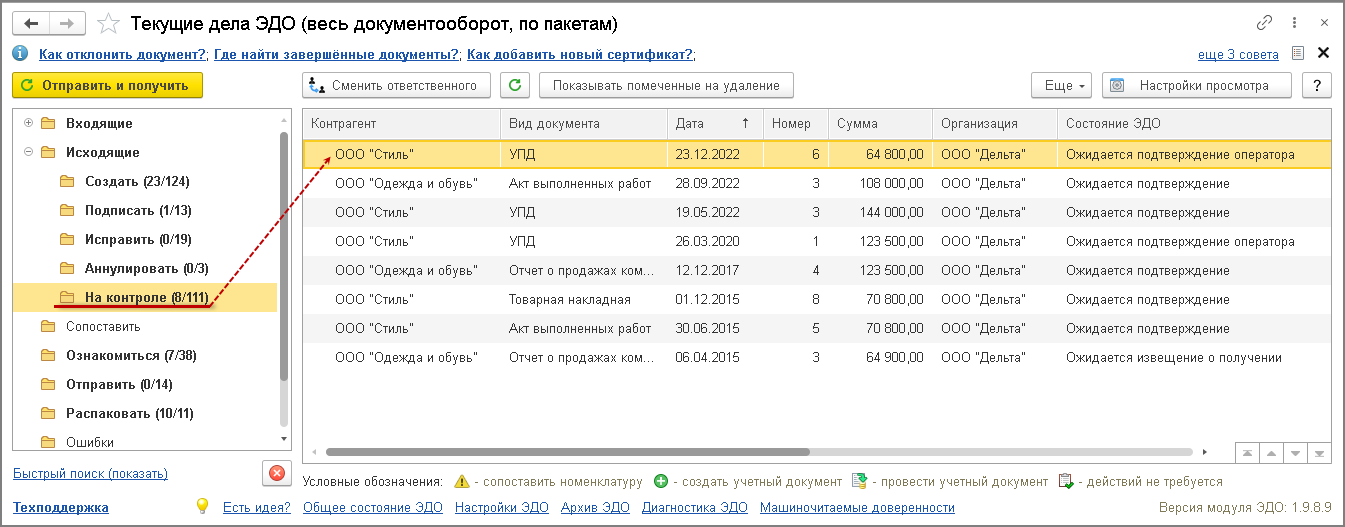Click 'Отправить и получить' button
The width and height of the screenshot is (1345, 527).
click(x=107, y=85)
